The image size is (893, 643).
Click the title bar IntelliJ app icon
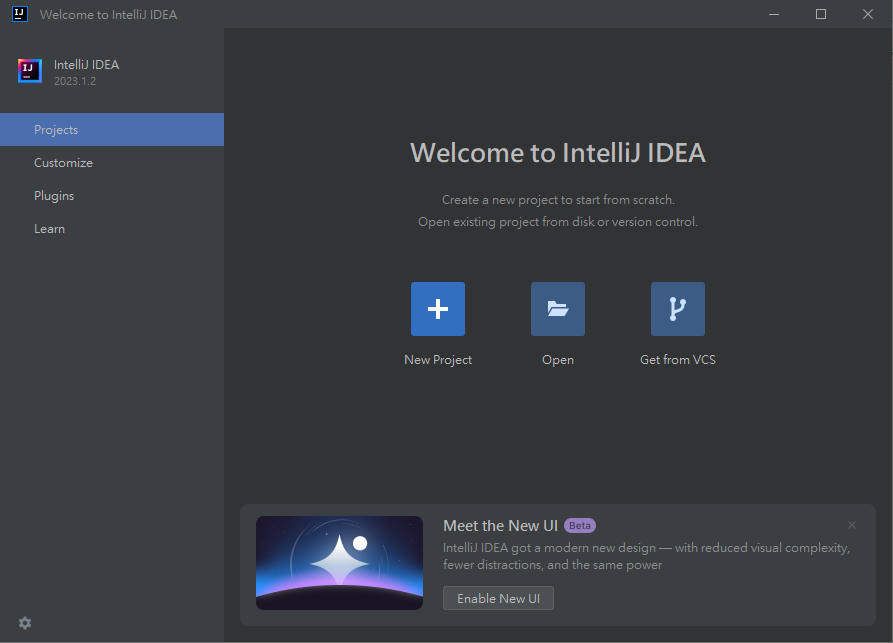coord(20,14)
